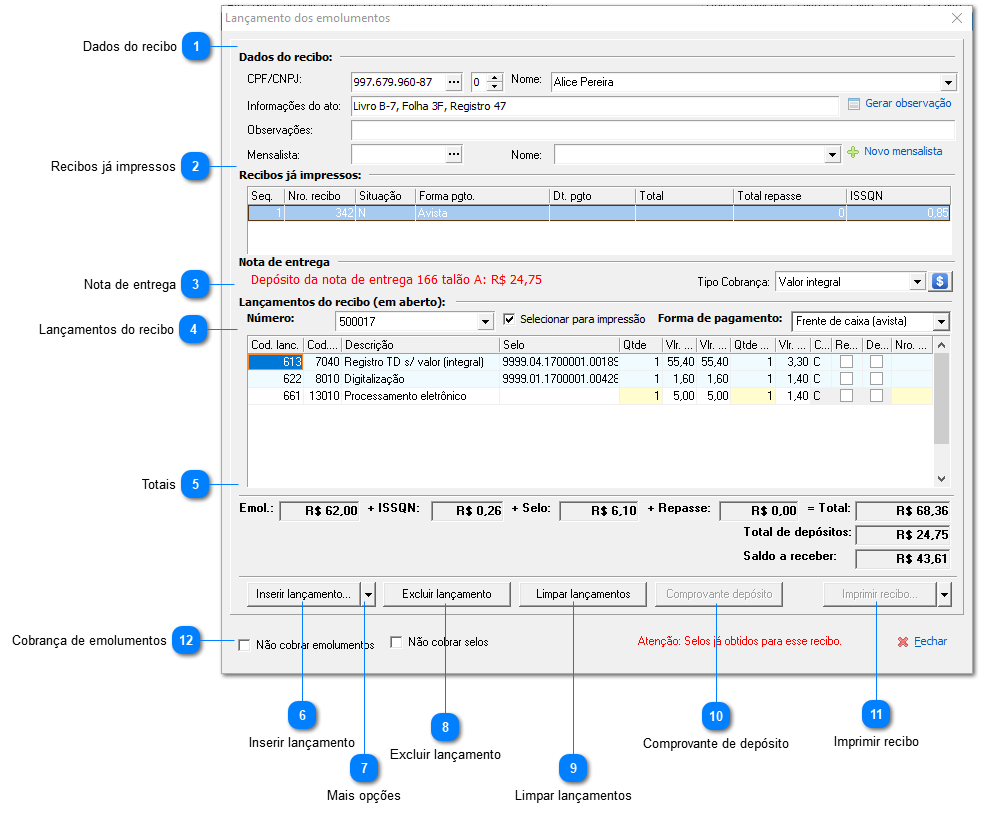Click blue dollar sign charge button
The image size is (983, 819).
[940, 282]
